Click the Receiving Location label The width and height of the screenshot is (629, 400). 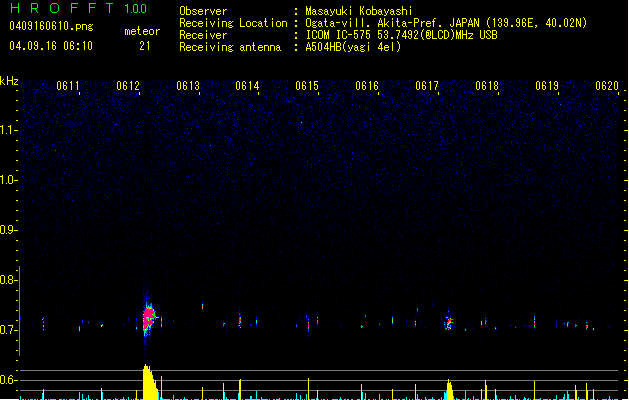pos(233,23)
